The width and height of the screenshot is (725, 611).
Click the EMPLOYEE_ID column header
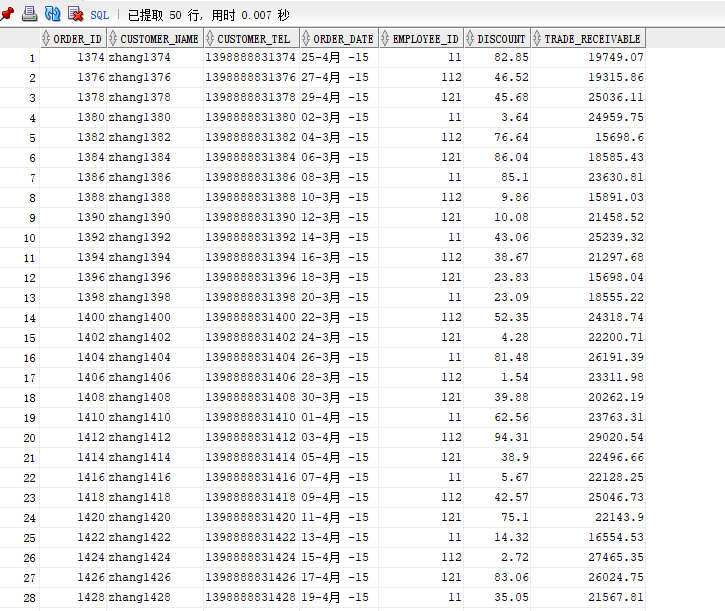pyautogui.click(x=421, y=39)
